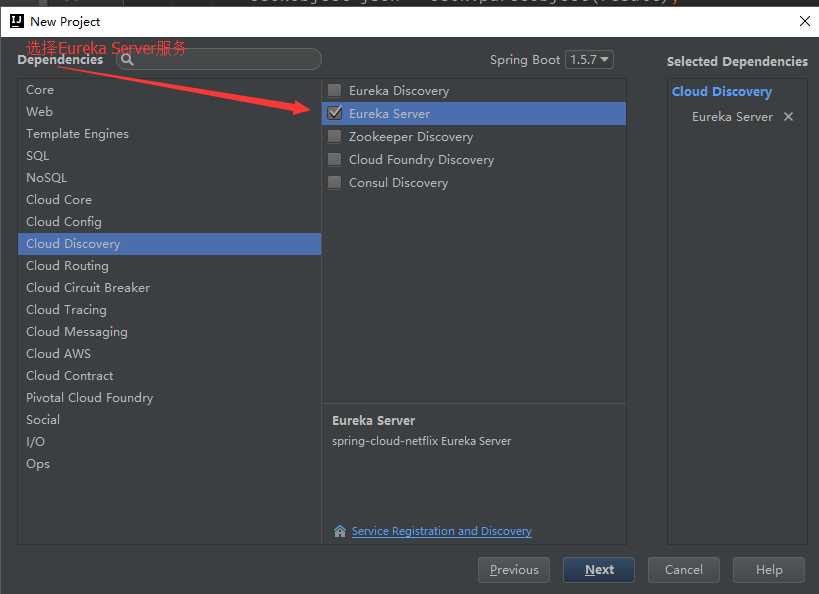
Task: Select the Web dependency category
Action: pos(169,112)
